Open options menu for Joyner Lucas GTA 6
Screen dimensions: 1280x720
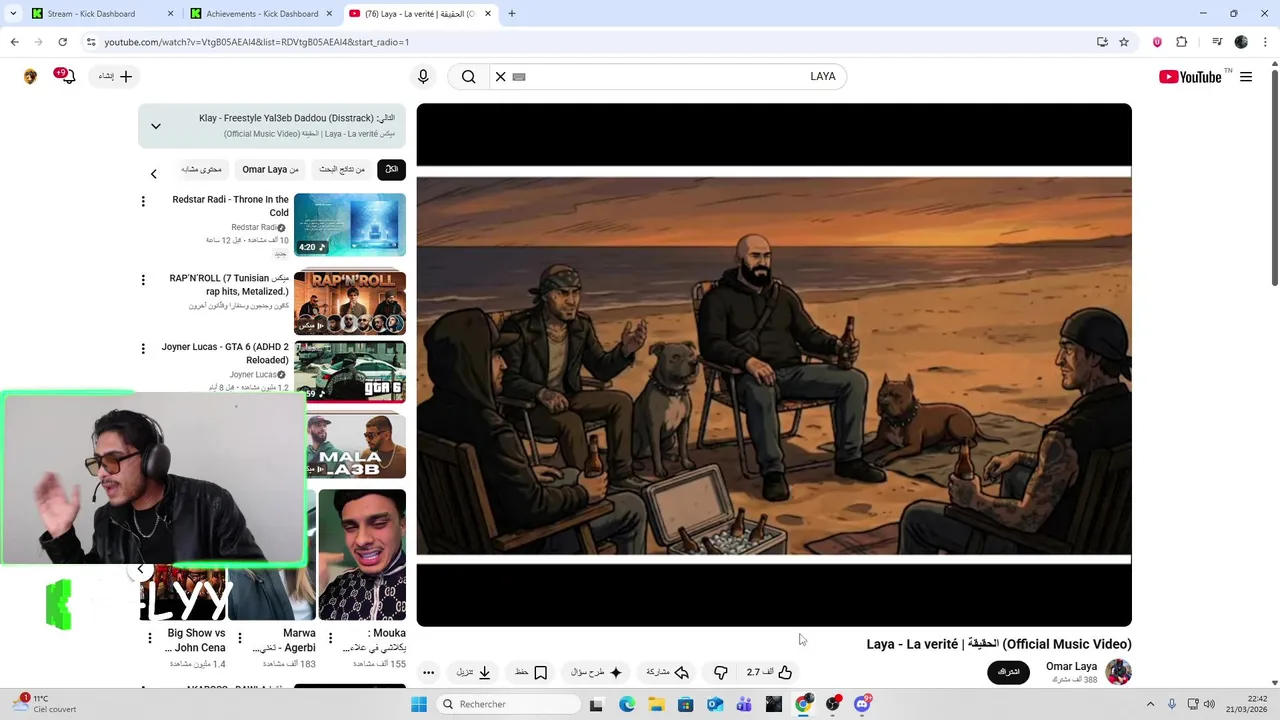(x=143, y=348)
